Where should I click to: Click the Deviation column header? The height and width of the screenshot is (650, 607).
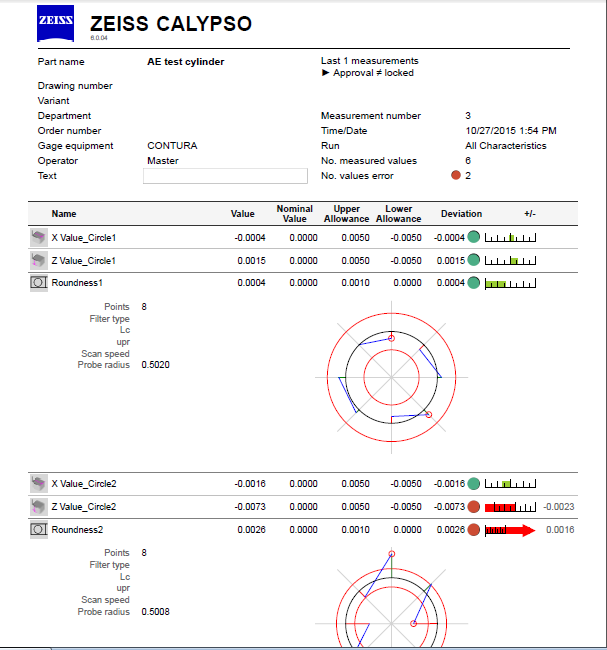pyautogui.click(x=461, y=214)
